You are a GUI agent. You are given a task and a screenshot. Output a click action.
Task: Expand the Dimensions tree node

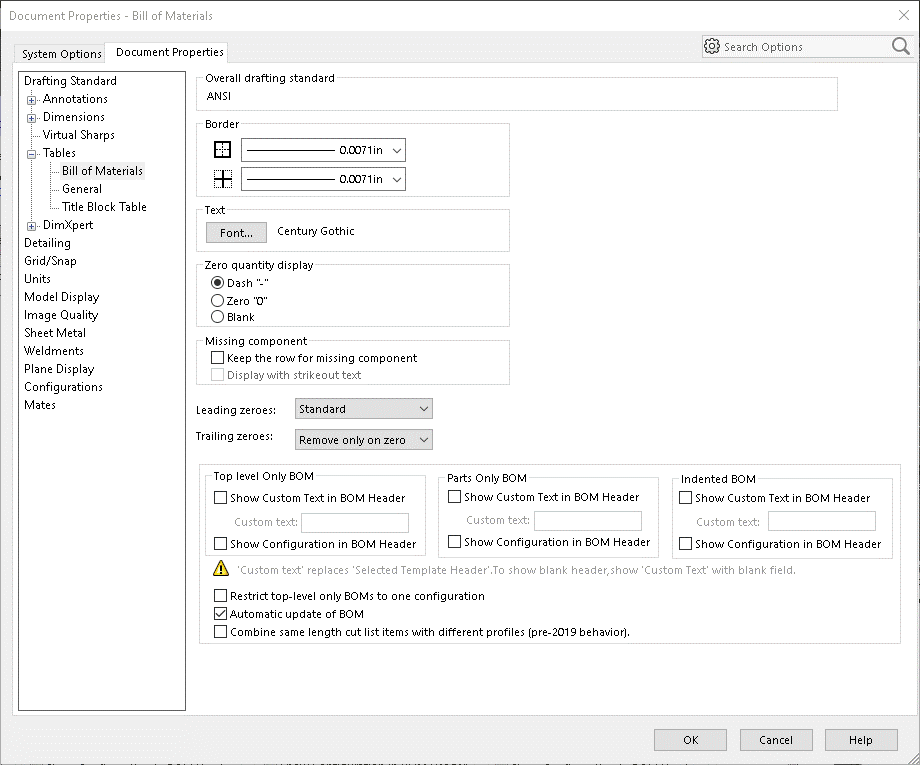point(31,118)
